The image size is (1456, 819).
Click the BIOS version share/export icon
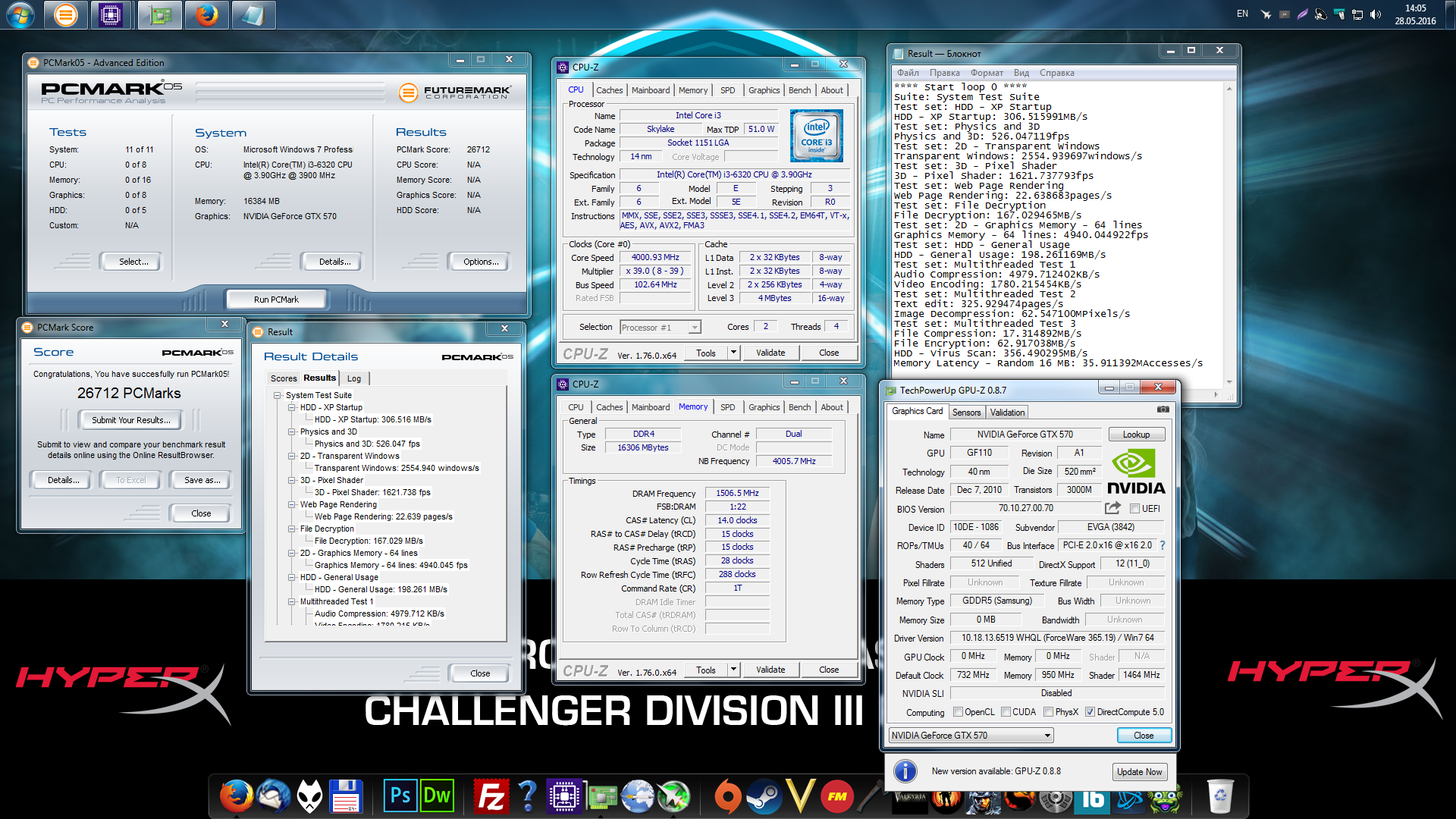[1112, 508]
